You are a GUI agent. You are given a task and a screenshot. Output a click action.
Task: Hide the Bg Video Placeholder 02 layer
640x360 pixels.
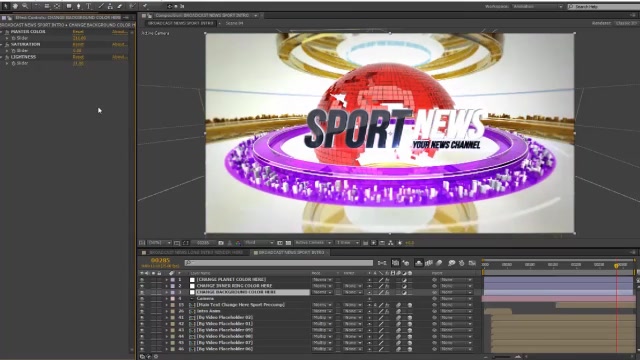142,318
